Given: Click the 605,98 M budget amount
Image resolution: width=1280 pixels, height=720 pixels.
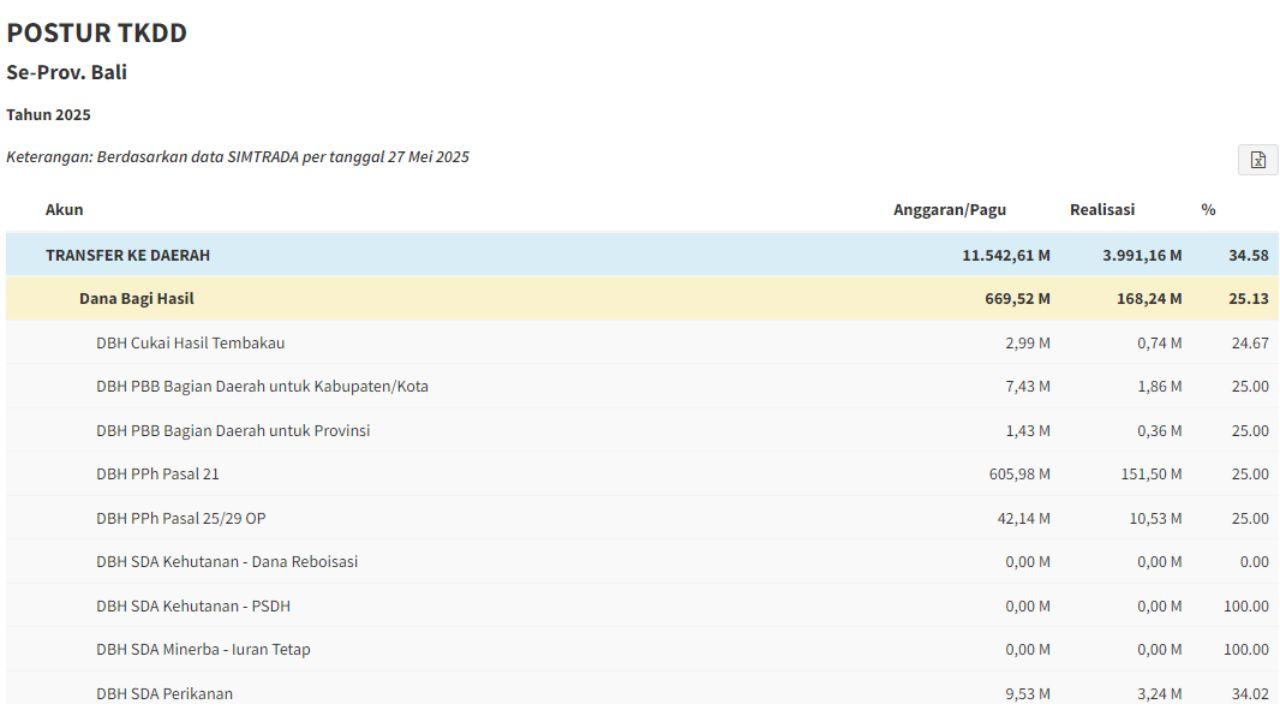Looking at the screenshot, I should [1019, 474].
